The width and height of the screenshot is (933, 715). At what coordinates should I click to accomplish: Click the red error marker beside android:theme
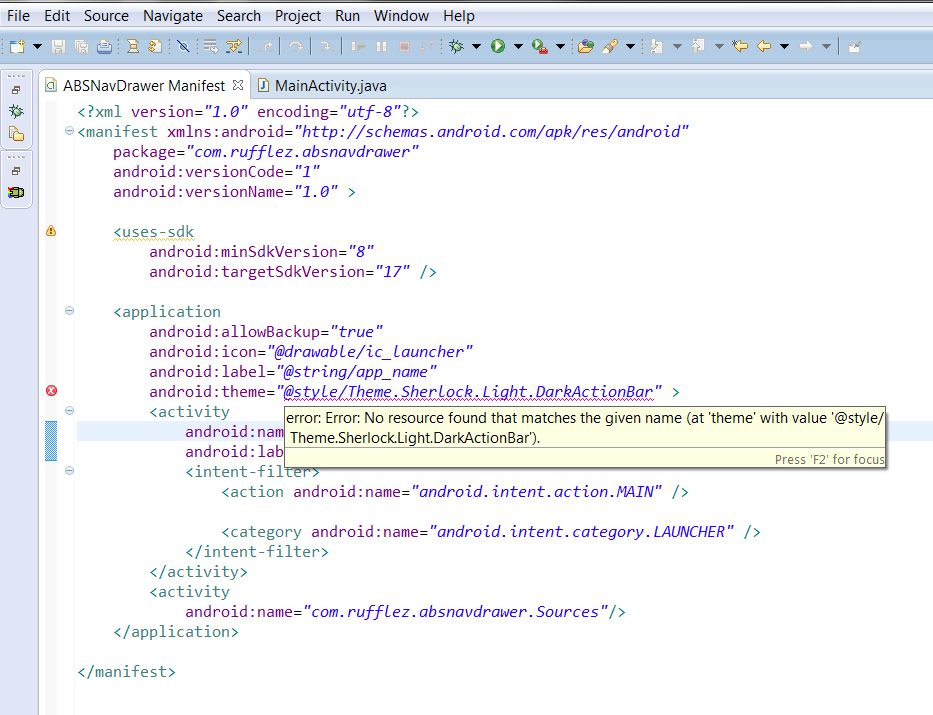(x=51, y=391)
